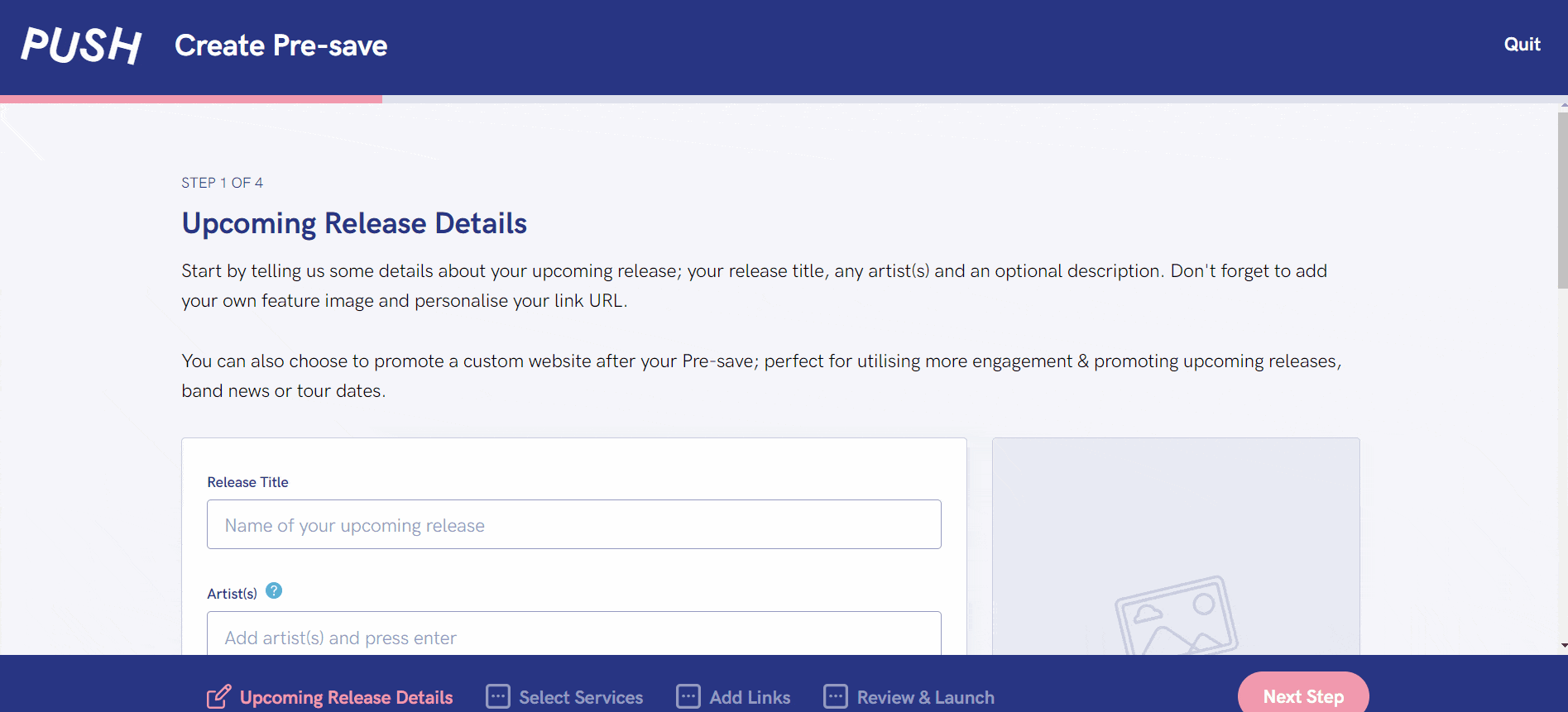
Task: Click the pink progress bar
Action: [x=191, y=99]
